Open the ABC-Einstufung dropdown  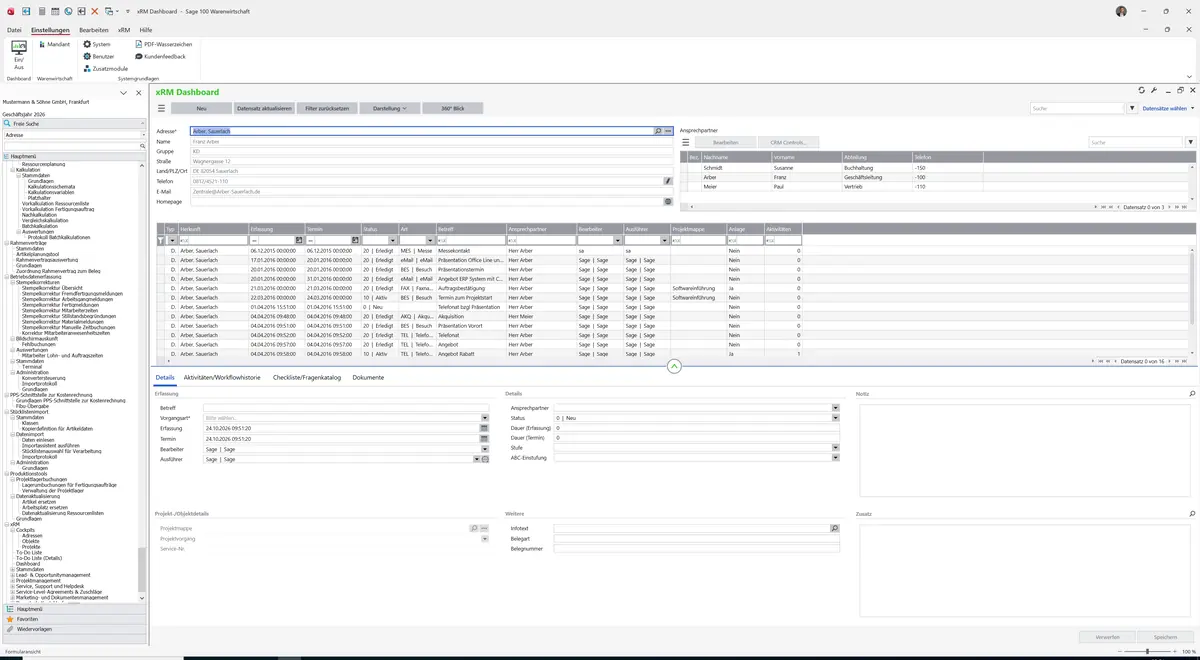835,458
